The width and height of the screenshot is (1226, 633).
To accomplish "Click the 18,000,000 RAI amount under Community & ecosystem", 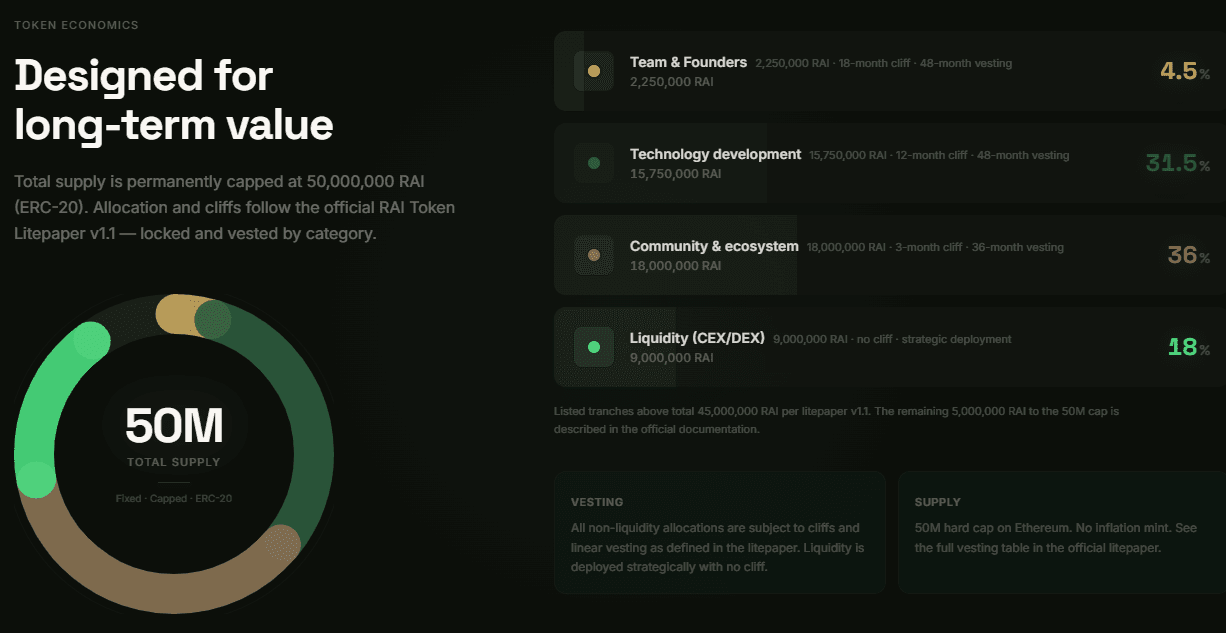I will pos(675,266).
